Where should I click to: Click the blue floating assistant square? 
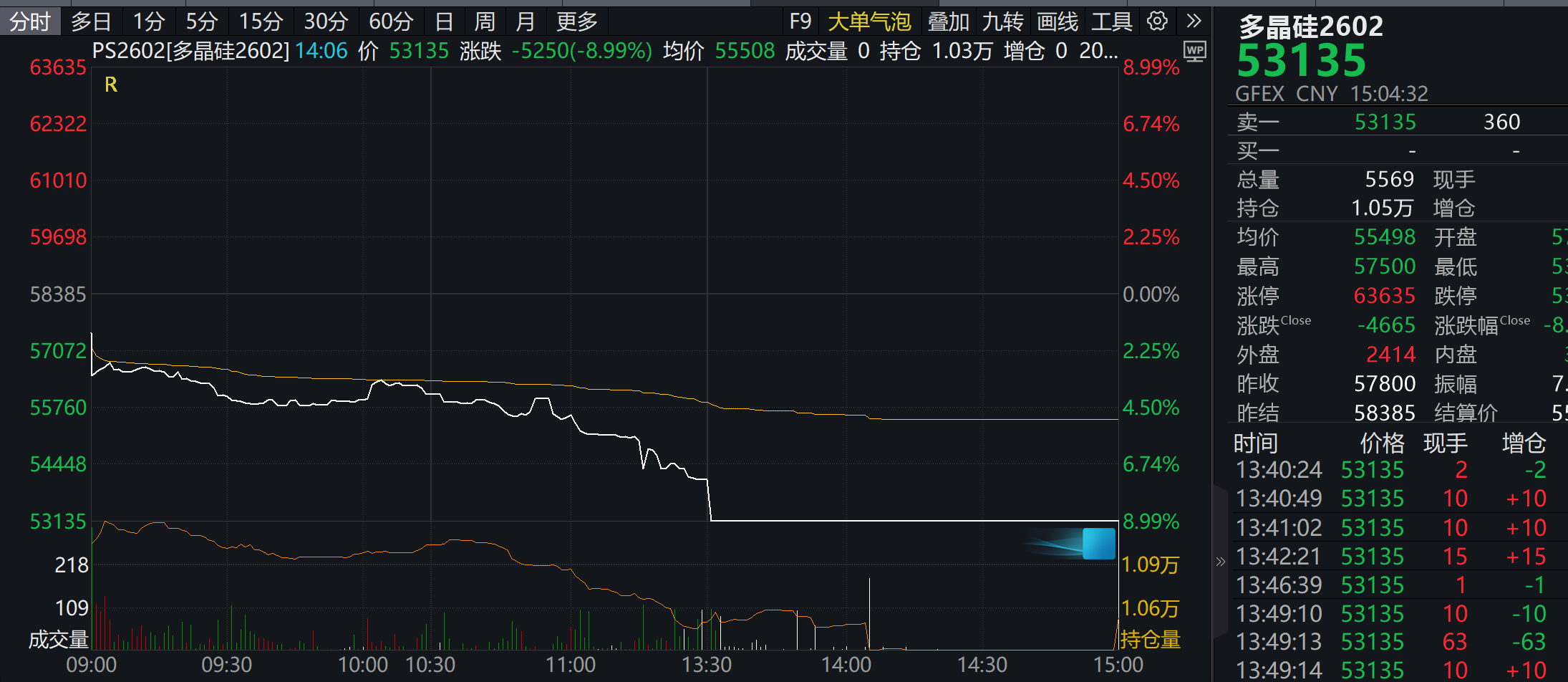point(1098,544)
